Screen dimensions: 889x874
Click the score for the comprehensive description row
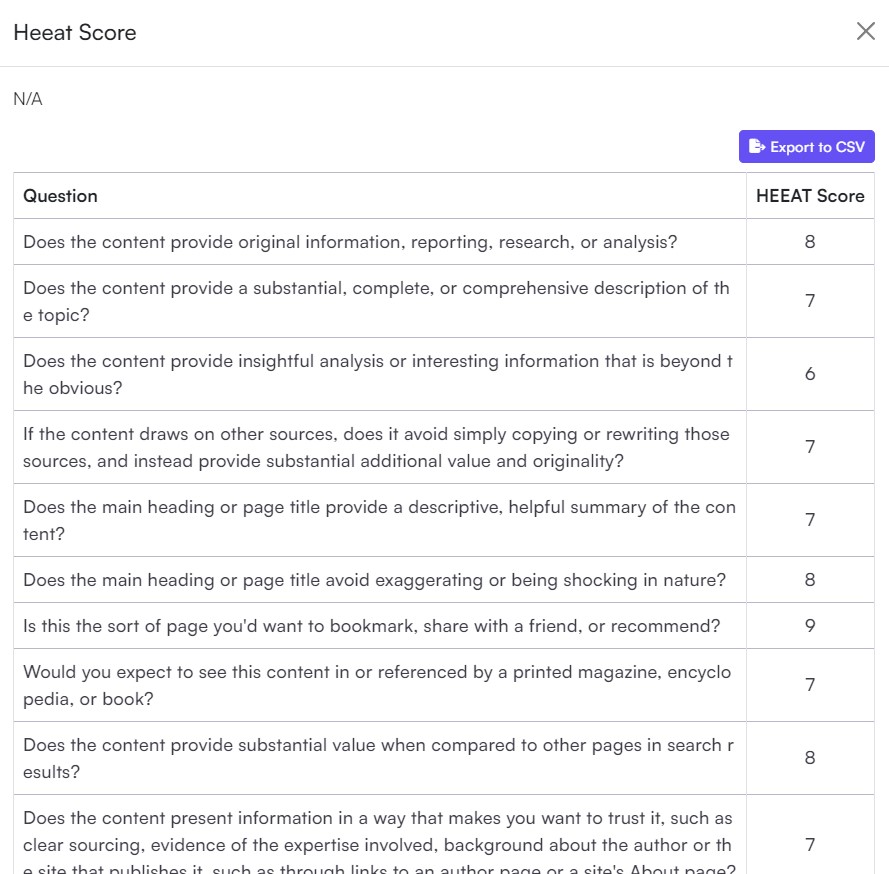pos(810,301)
